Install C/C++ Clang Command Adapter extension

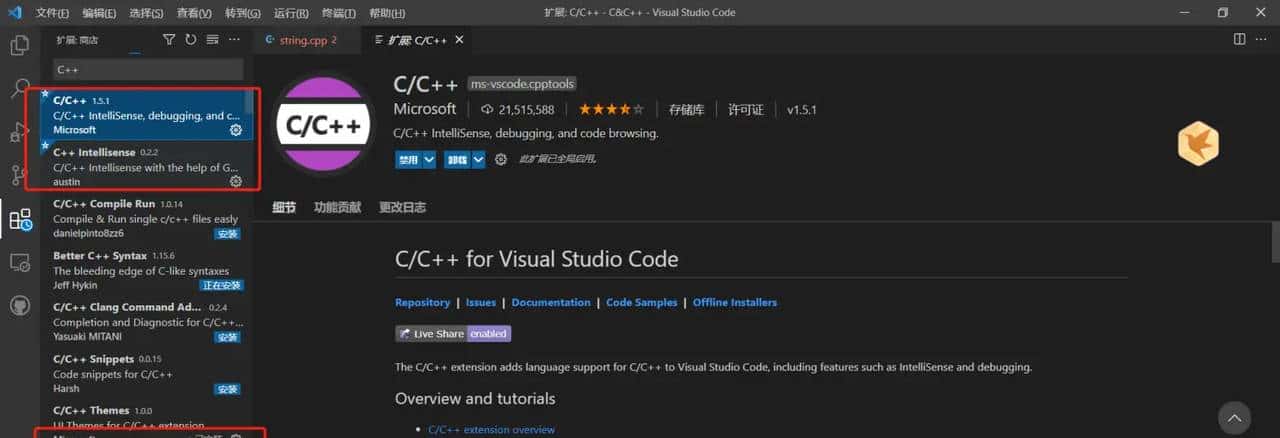click(x=227, y=337)
